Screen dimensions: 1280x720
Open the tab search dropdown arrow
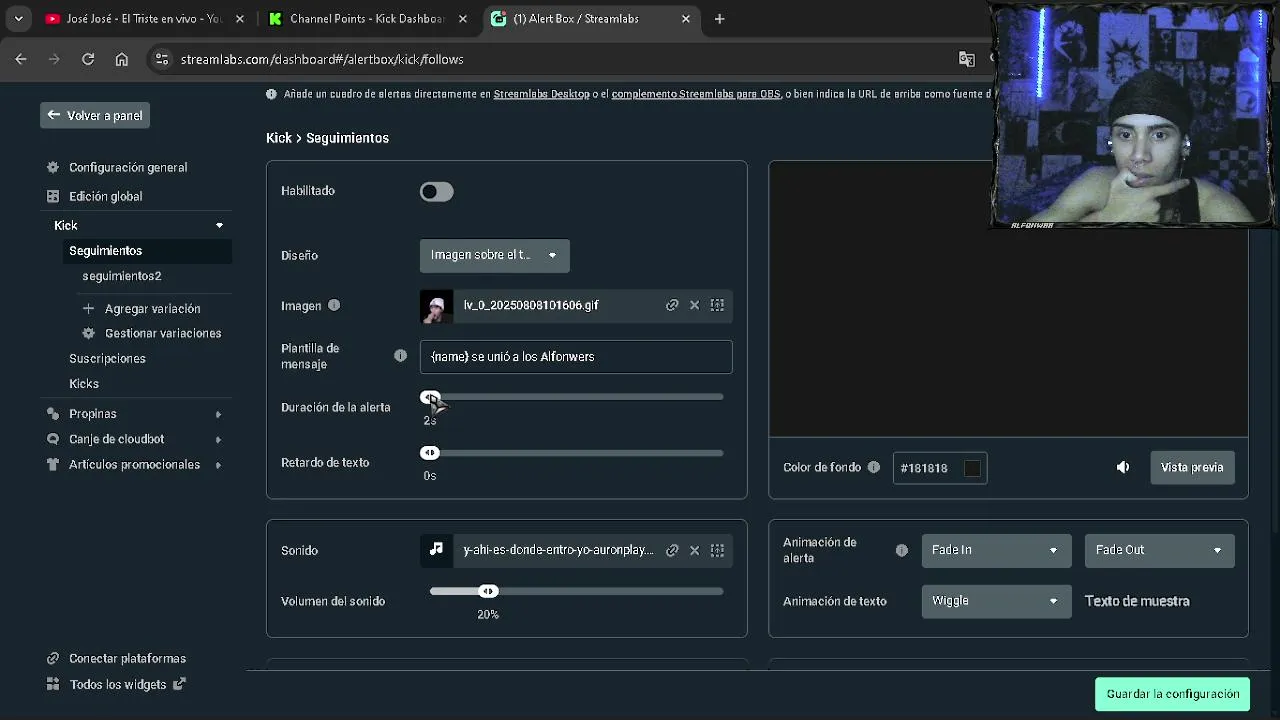pos(18,19)
